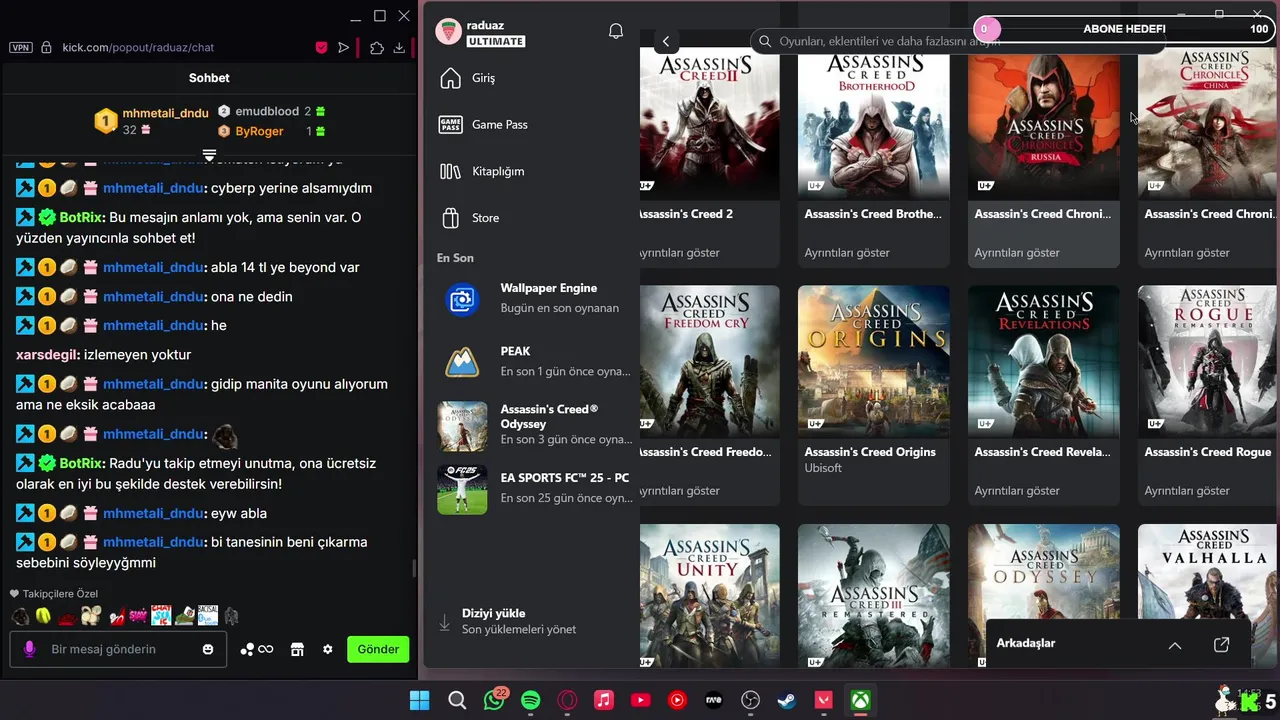Click the VPN badge in browser address bar
Image resolution: width=1280 pixels, height=720 pixels.
click(x=21, y=47)
